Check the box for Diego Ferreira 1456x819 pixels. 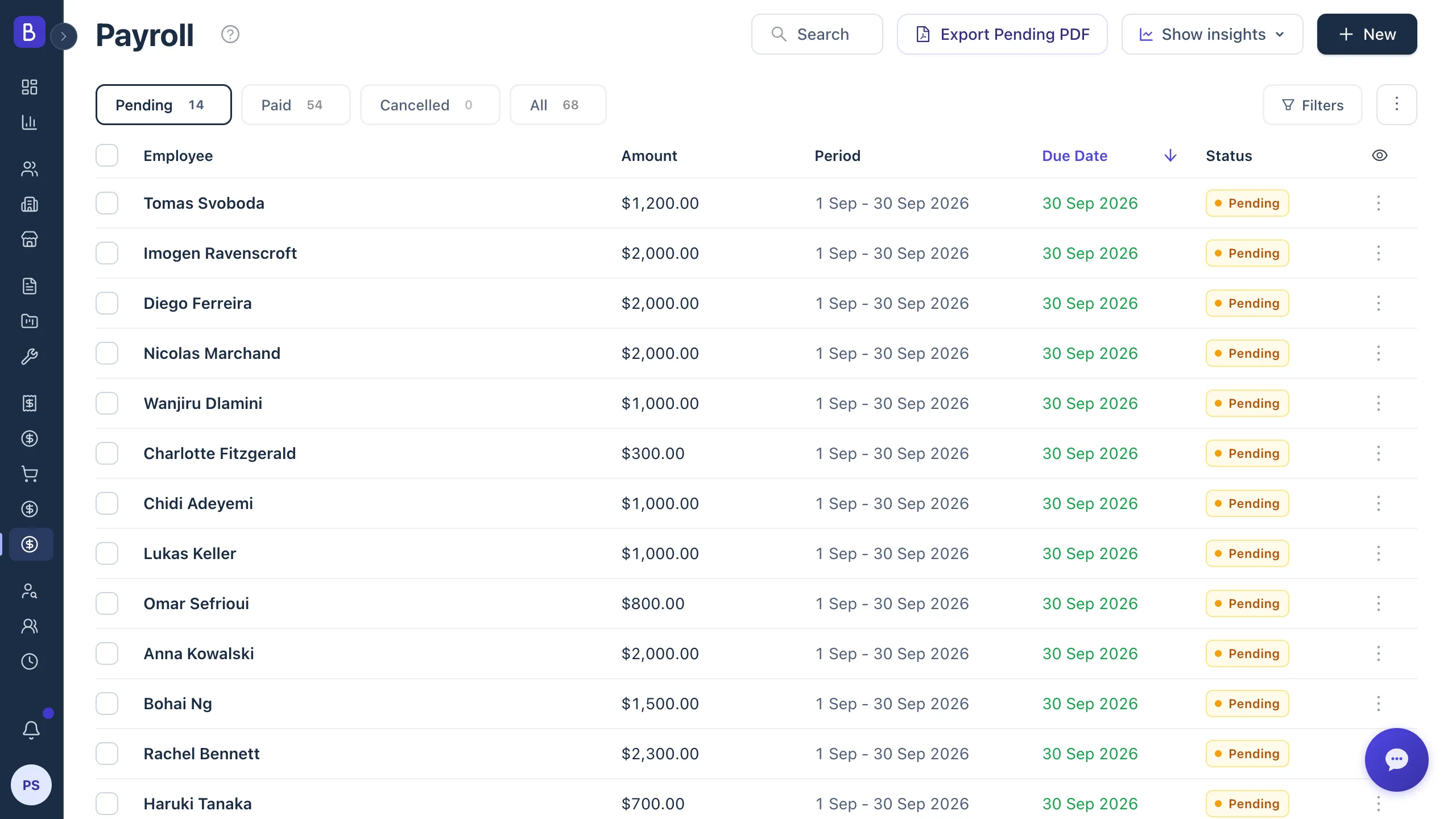coord(107,303)
